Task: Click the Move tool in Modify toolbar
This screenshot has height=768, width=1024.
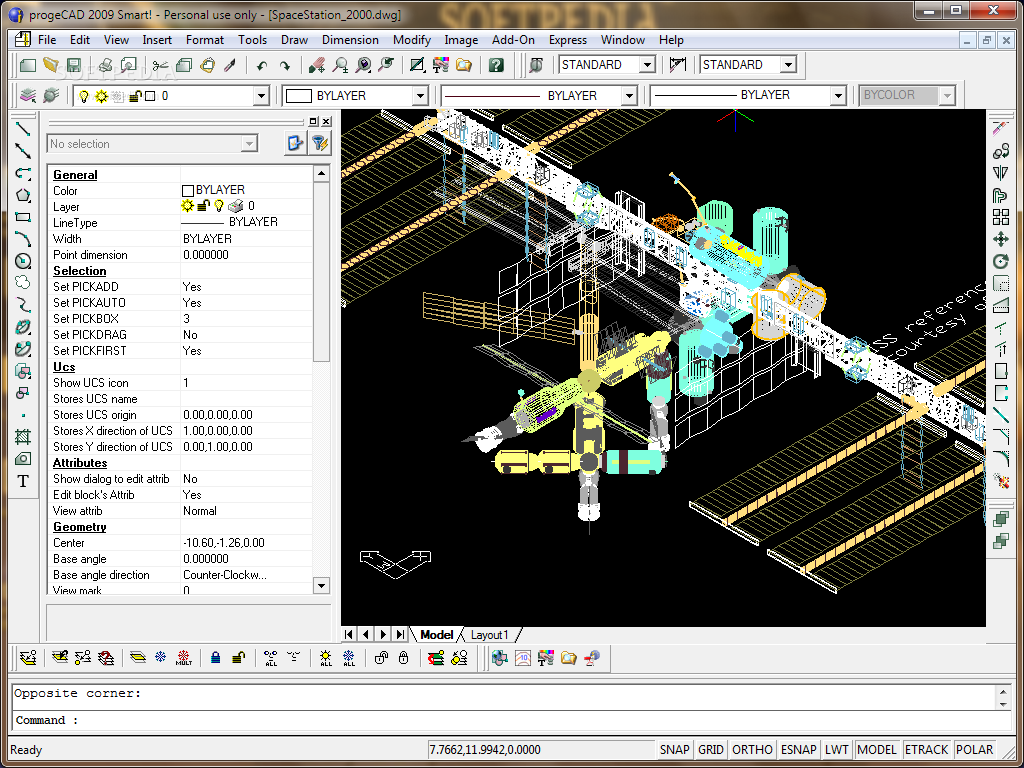Action: 1000,239
